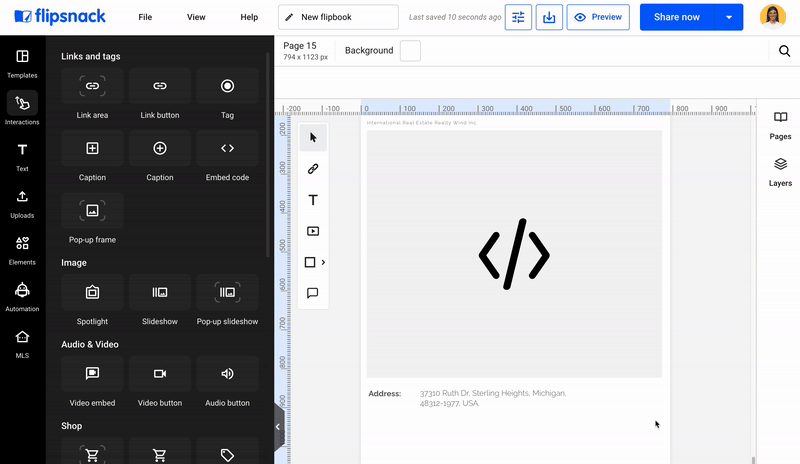Select the comment tool in canvas toolbar
This screenshot has height=464, width=800.
click(313, 293)
